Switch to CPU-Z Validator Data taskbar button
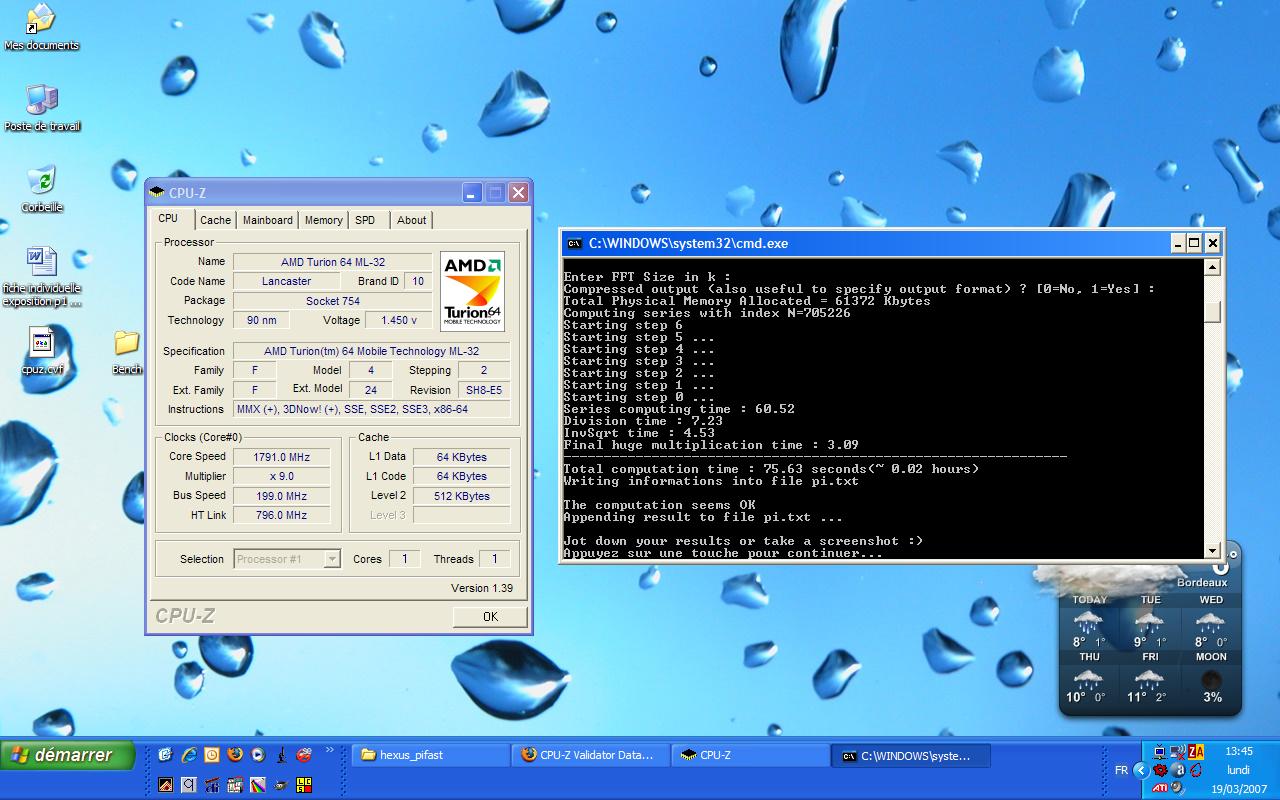Viewport: 1280px width, 800px height. point(590,755)
